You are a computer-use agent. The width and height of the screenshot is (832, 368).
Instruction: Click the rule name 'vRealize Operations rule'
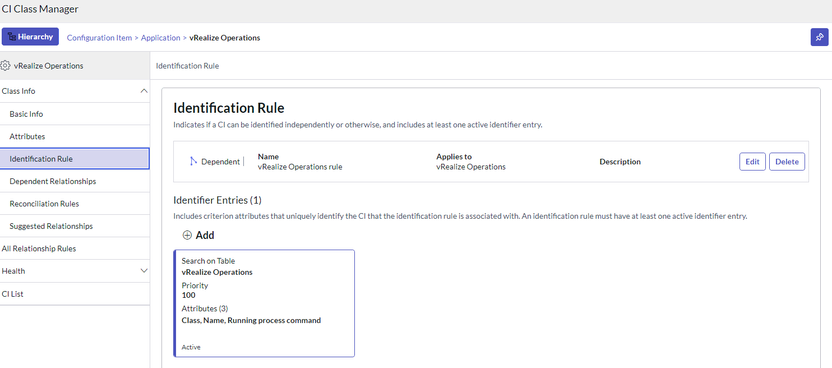tap(300, 167)
